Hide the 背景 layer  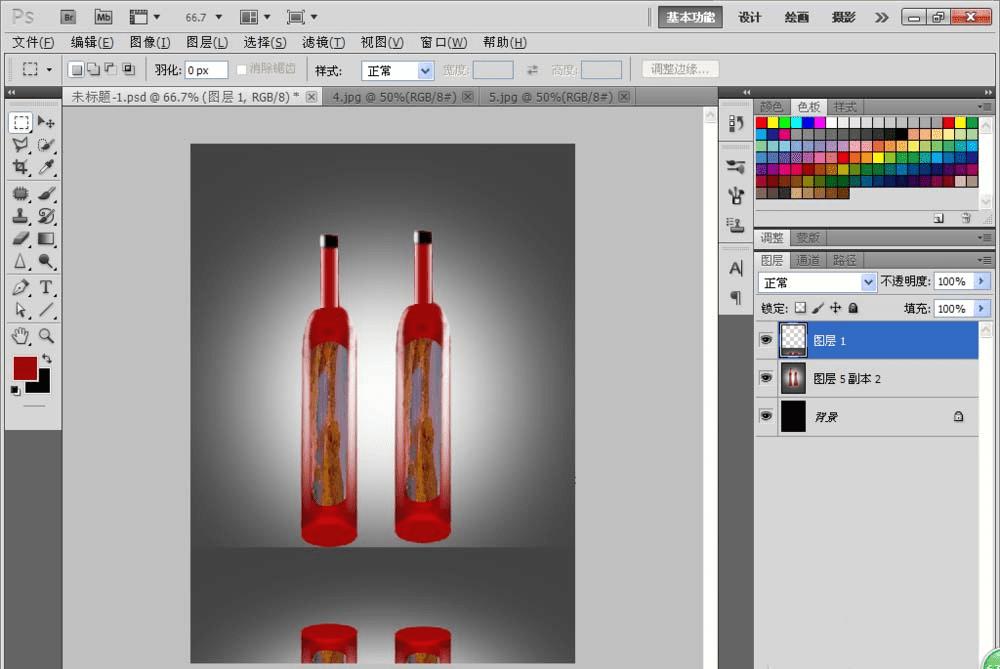point(766,416)
